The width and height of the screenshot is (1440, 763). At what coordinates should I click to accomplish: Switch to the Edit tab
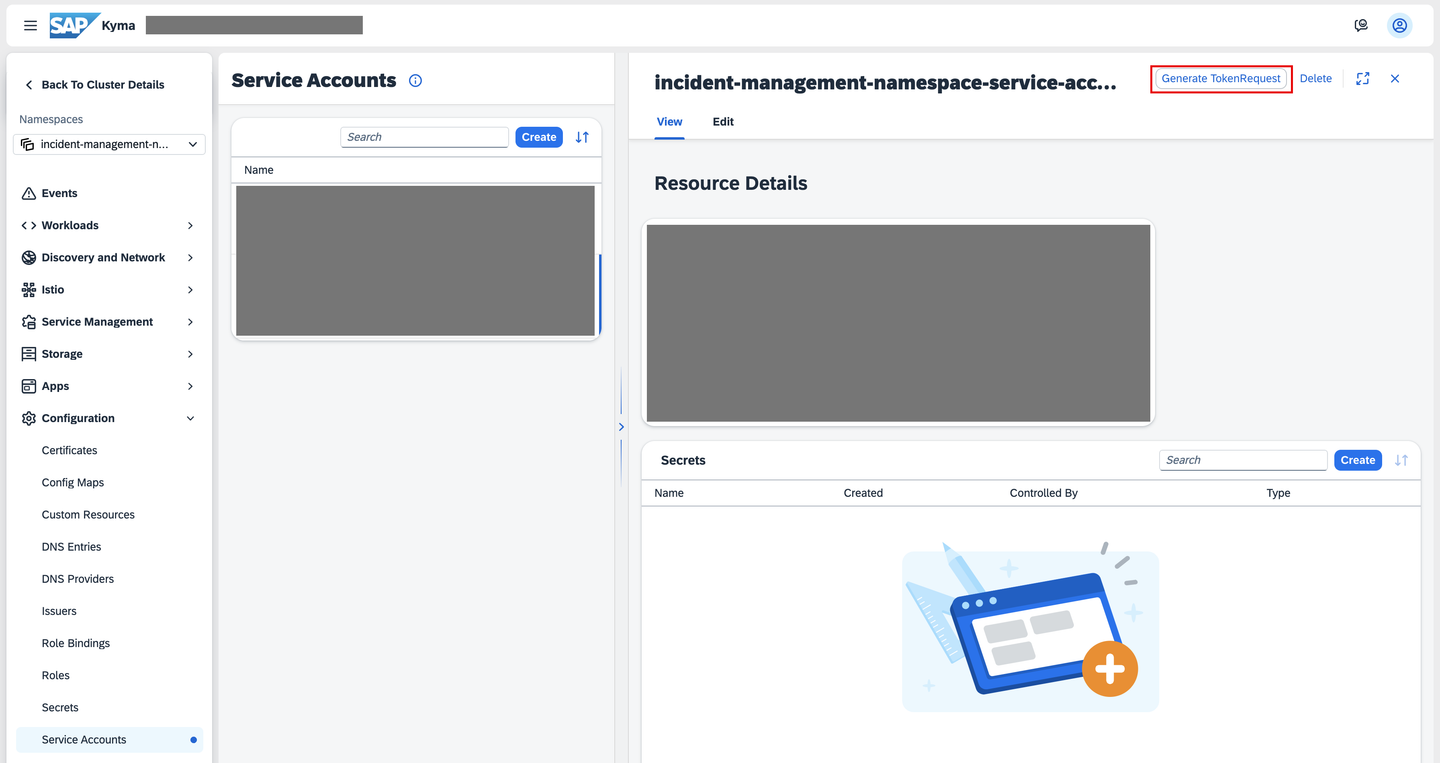click(723, 122)
